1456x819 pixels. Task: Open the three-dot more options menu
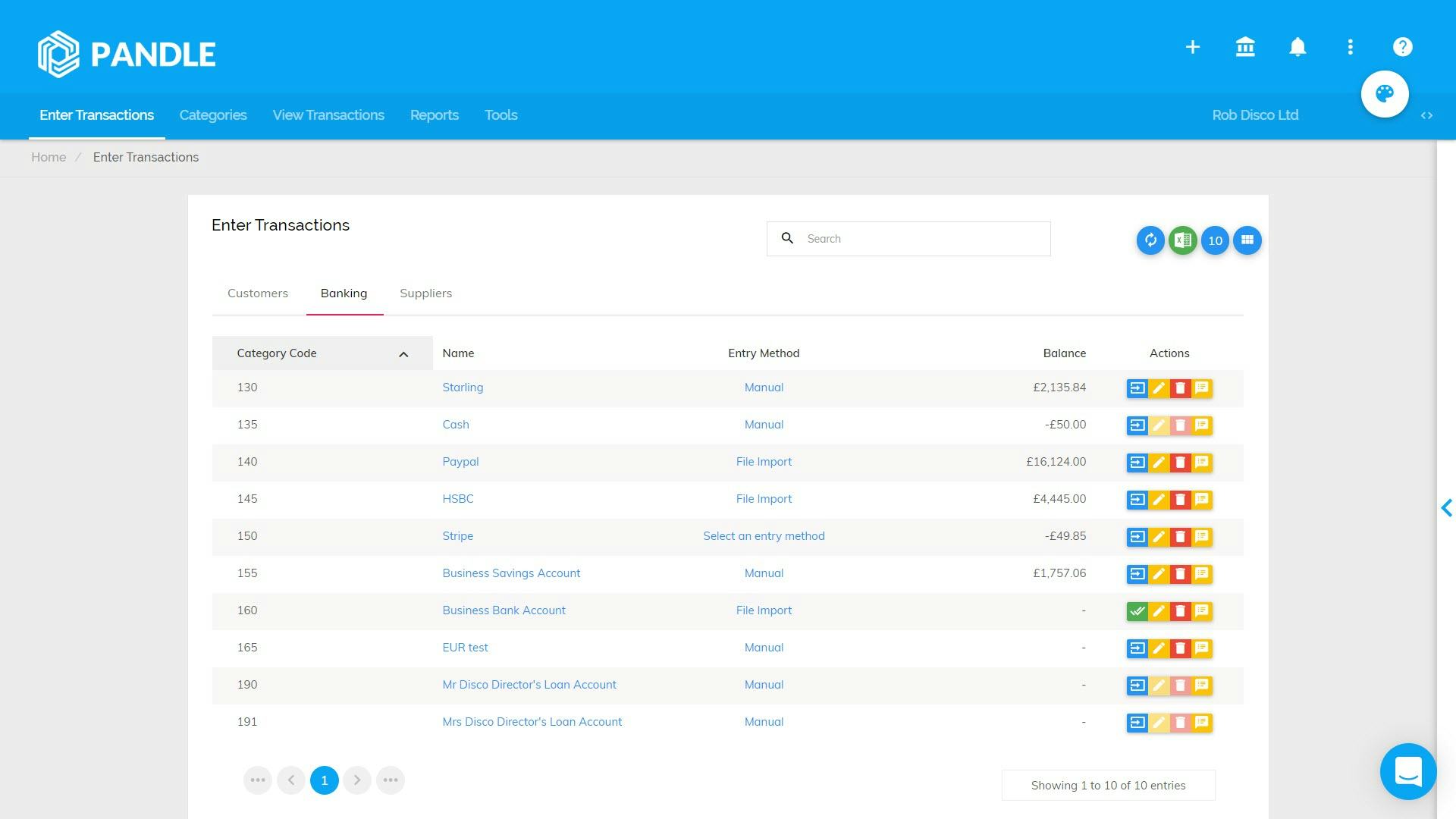point(1350,47)
